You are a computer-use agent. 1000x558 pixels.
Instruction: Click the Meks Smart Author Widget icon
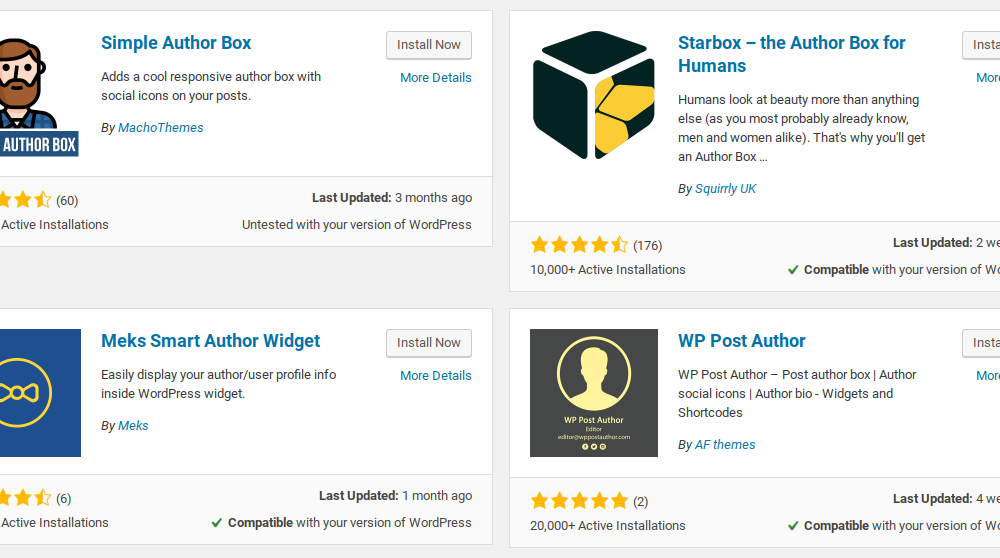click(38, 392)
